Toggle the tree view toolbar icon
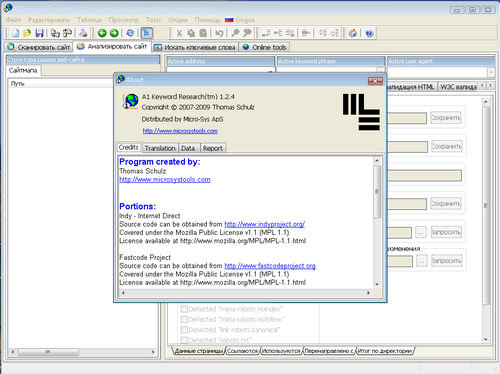Viewport: 500px width, 374px height. (x=146, y=33)
